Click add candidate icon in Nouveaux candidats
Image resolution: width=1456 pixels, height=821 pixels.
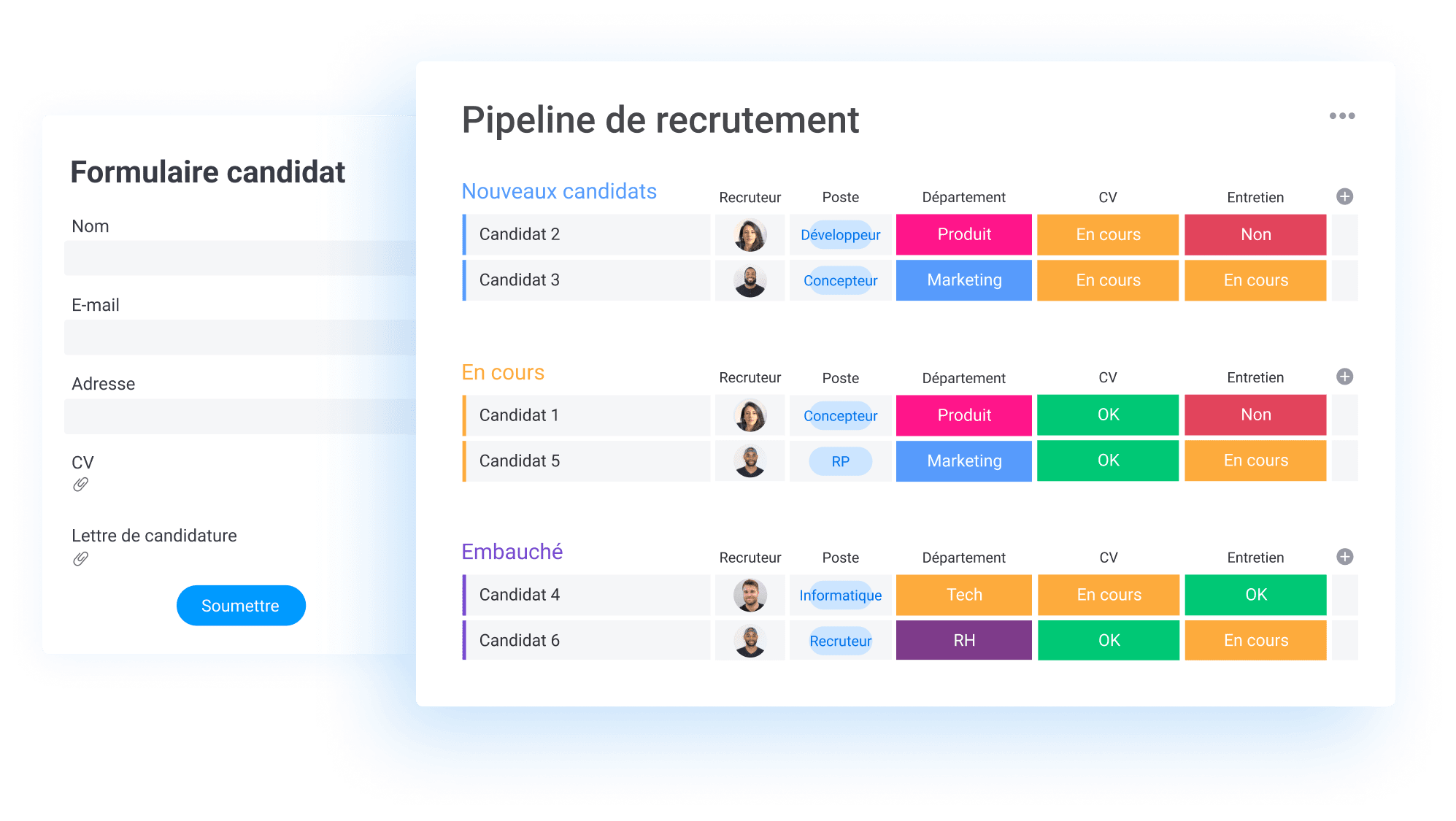[1345, 196]
